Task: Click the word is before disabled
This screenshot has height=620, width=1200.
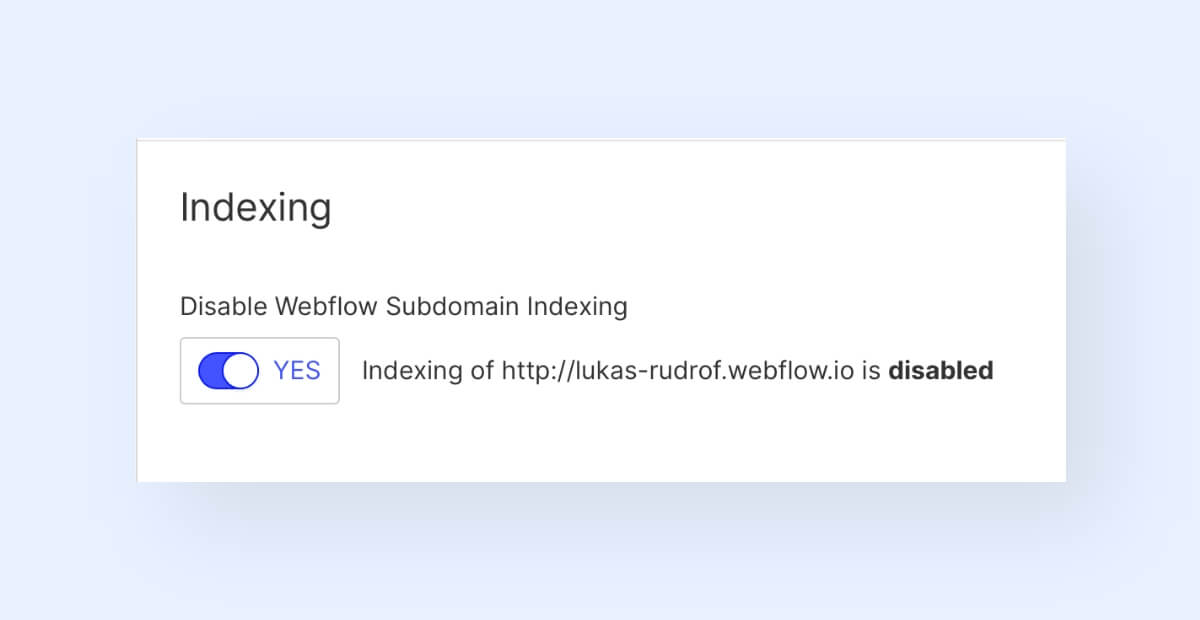Action: (871, 371)
